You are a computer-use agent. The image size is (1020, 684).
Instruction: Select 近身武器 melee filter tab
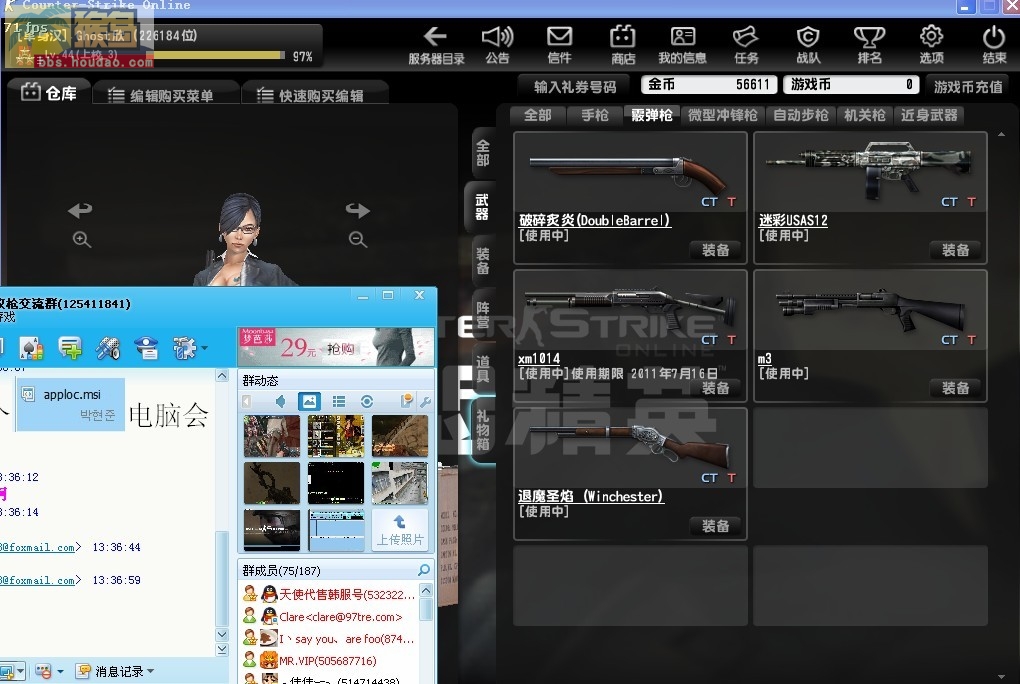click(929, 115)
